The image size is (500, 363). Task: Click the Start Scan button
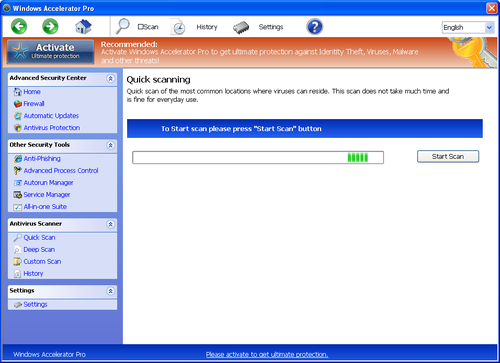coord(448,156)
